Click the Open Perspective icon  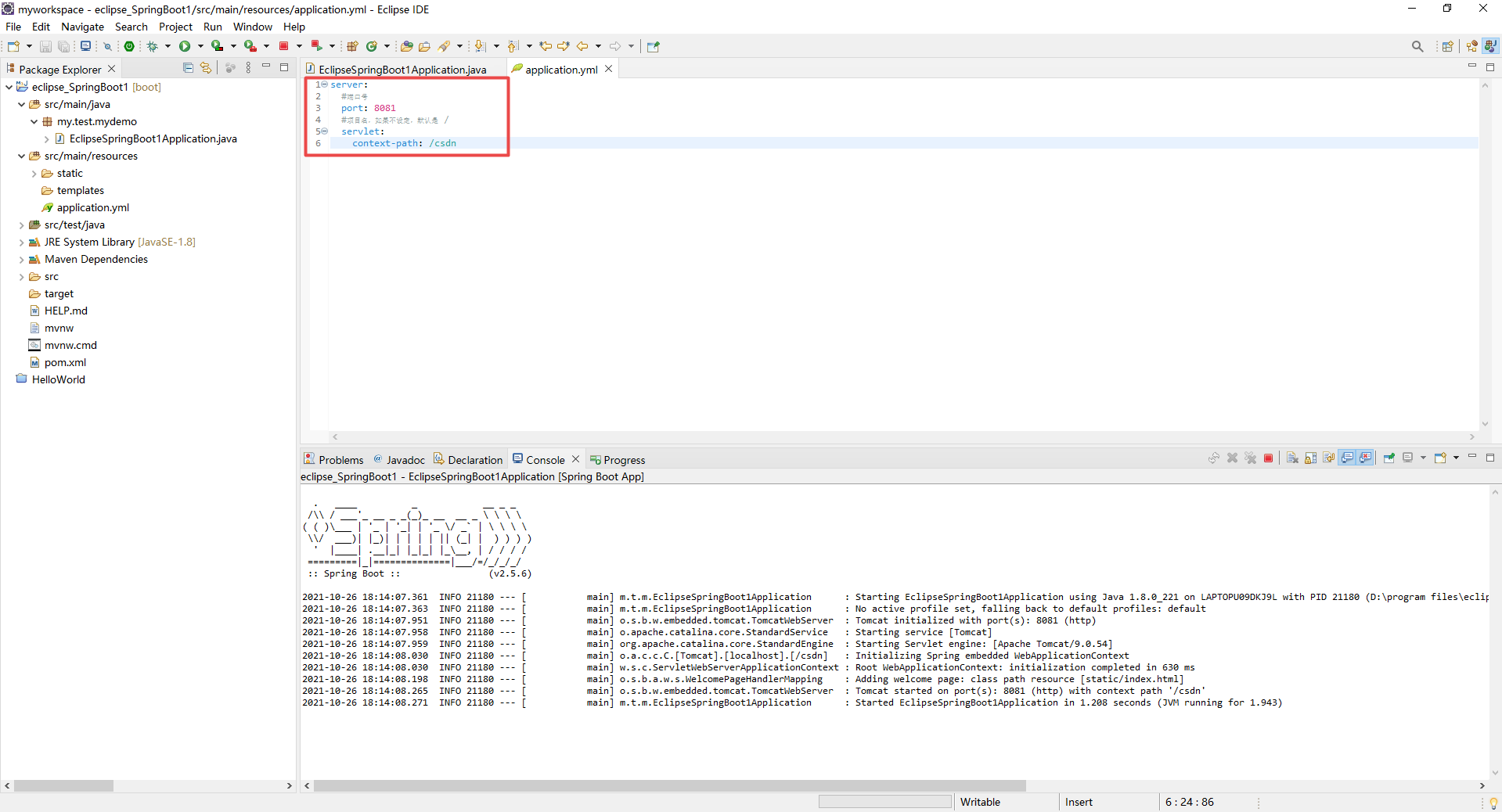(1447, 46)
